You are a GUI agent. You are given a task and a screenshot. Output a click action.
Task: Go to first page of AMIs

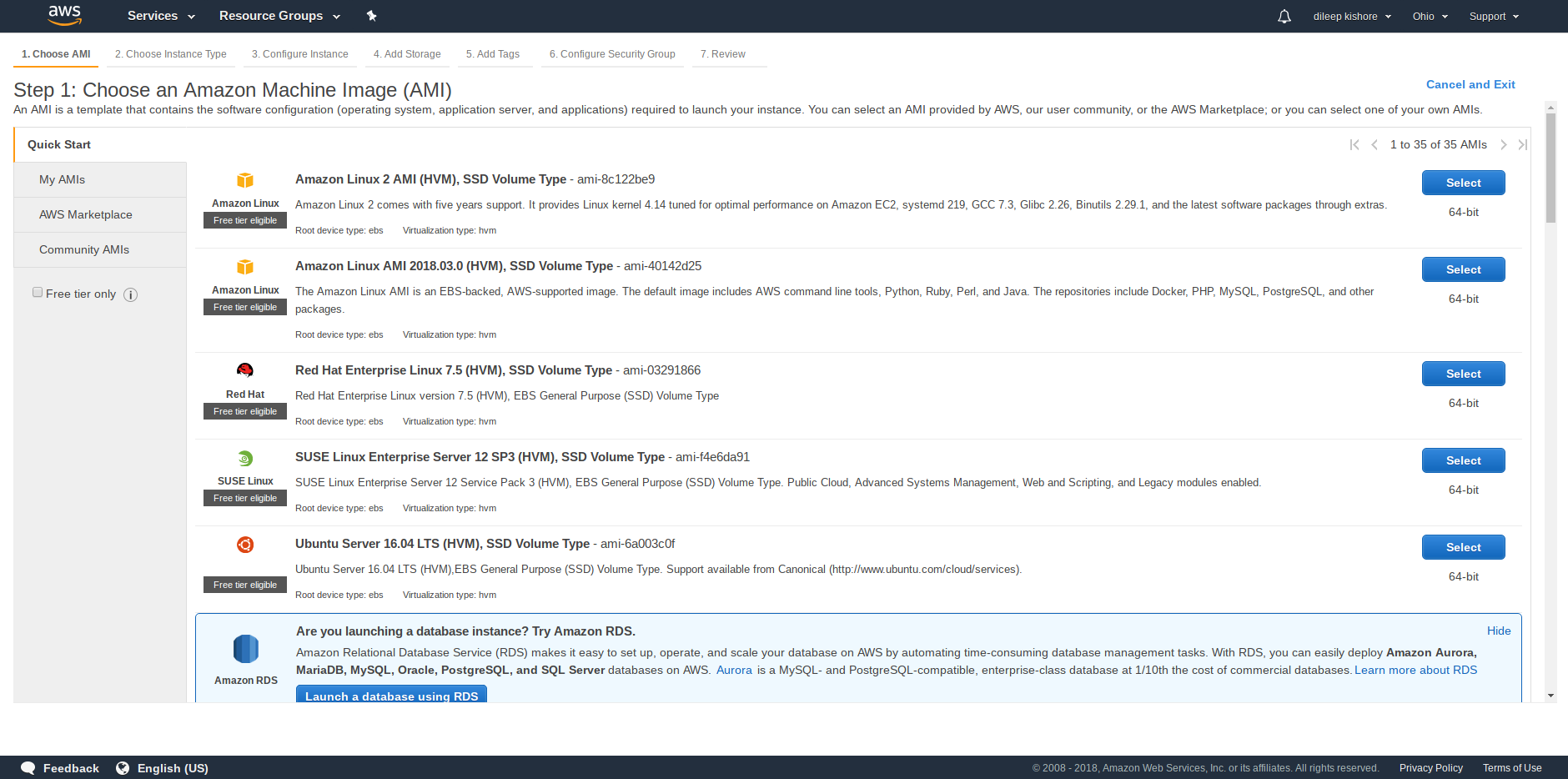pyautogui.click(x=1354, y=144)
